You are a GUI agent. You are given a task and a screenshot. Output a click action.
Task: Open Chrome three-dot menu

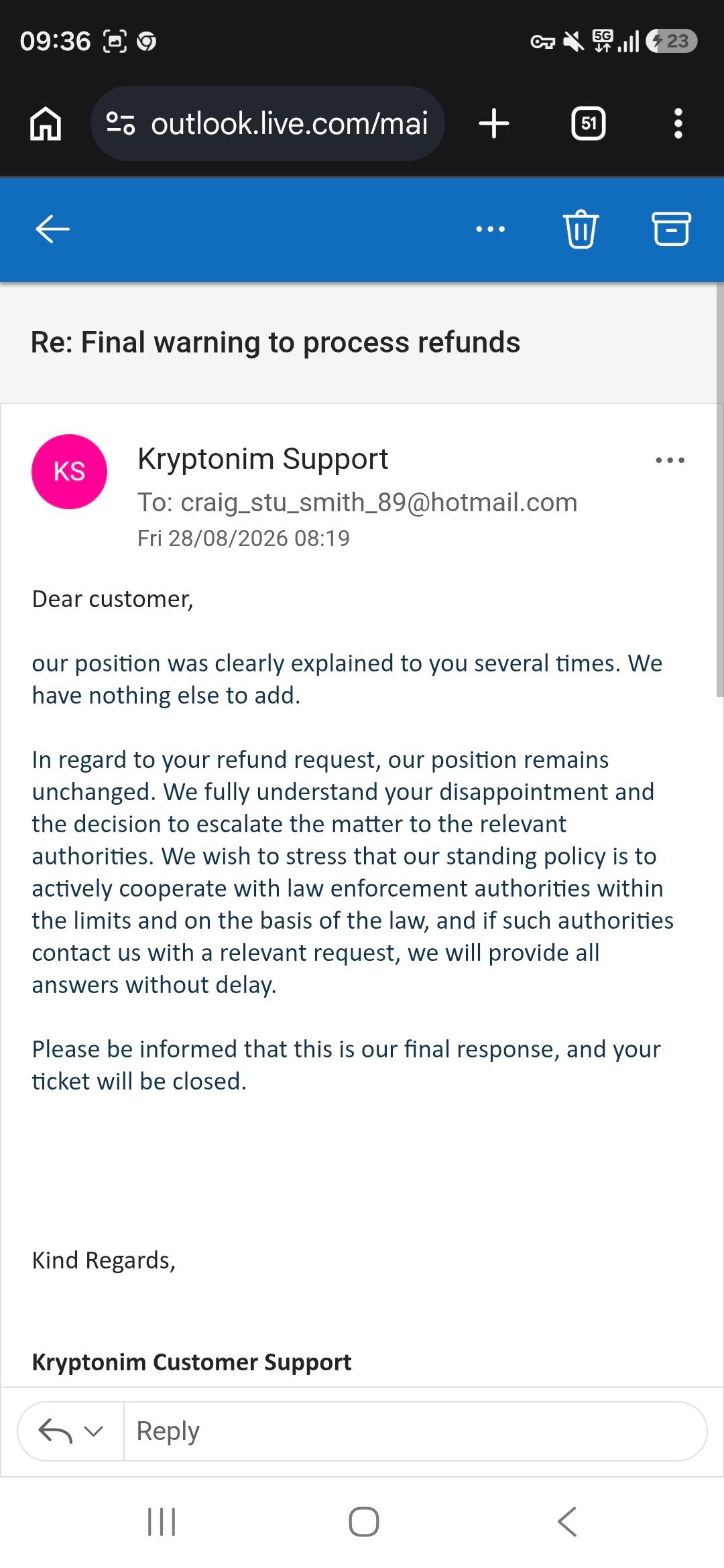[678, 124]
